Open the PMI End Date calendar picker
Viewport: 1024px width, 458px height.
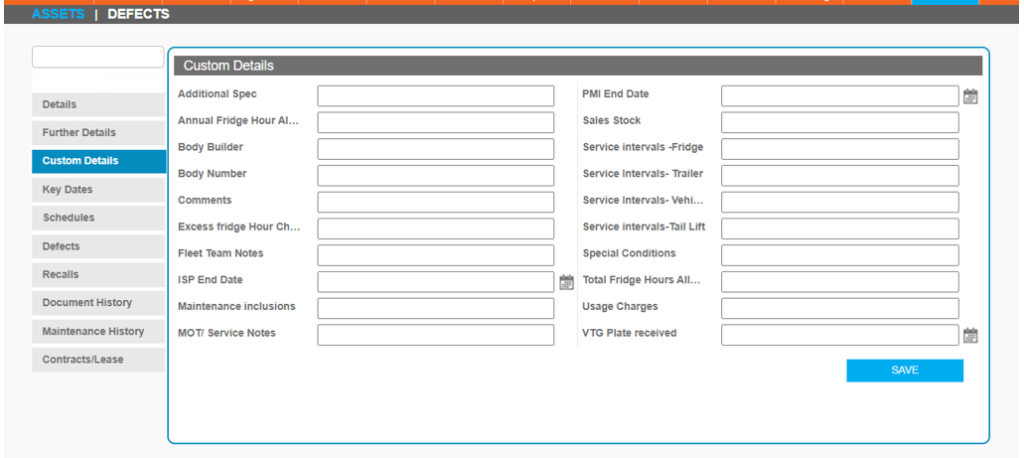(969, 96)
